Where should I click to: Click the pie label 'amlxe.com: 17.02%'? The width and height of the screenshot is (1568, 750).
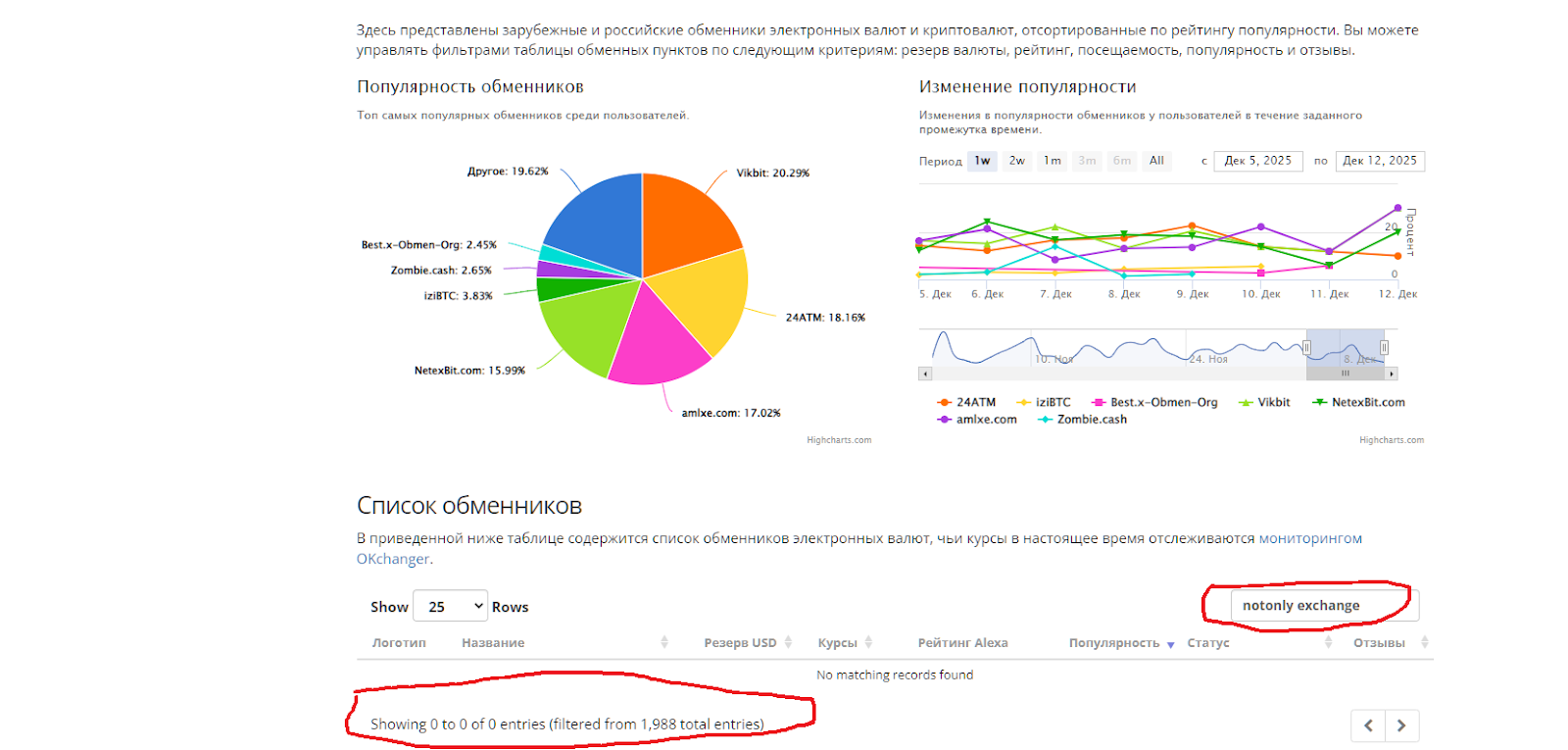point(731,414)
